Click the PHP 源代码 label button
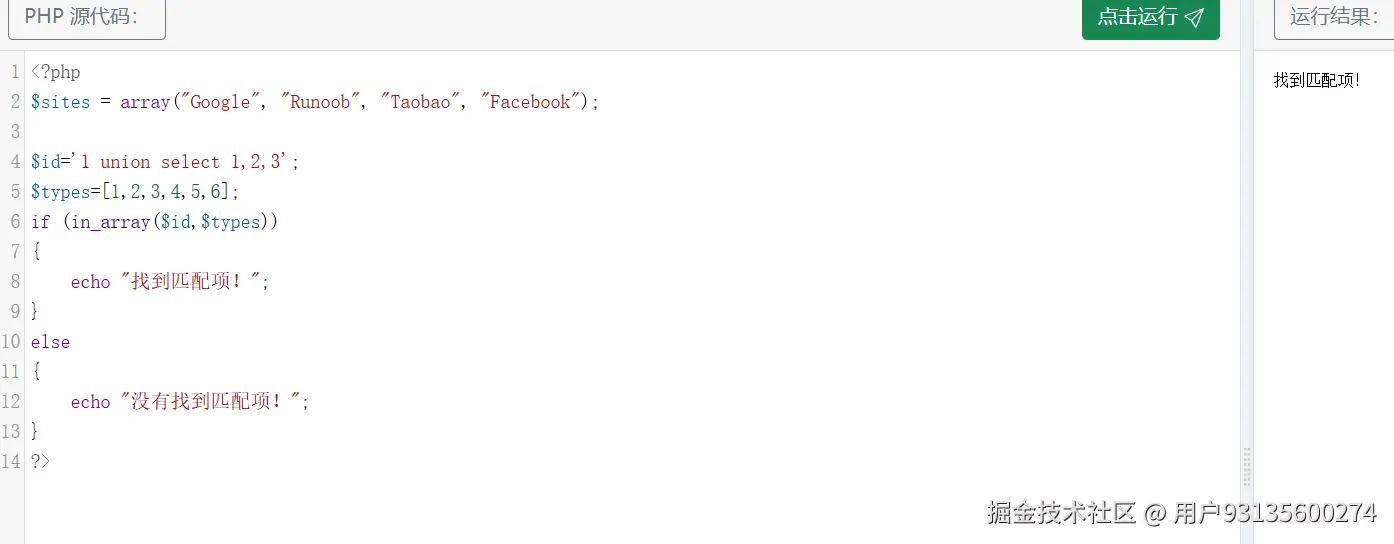Screen dimensions: 1394x544 [x=86, y=17]
